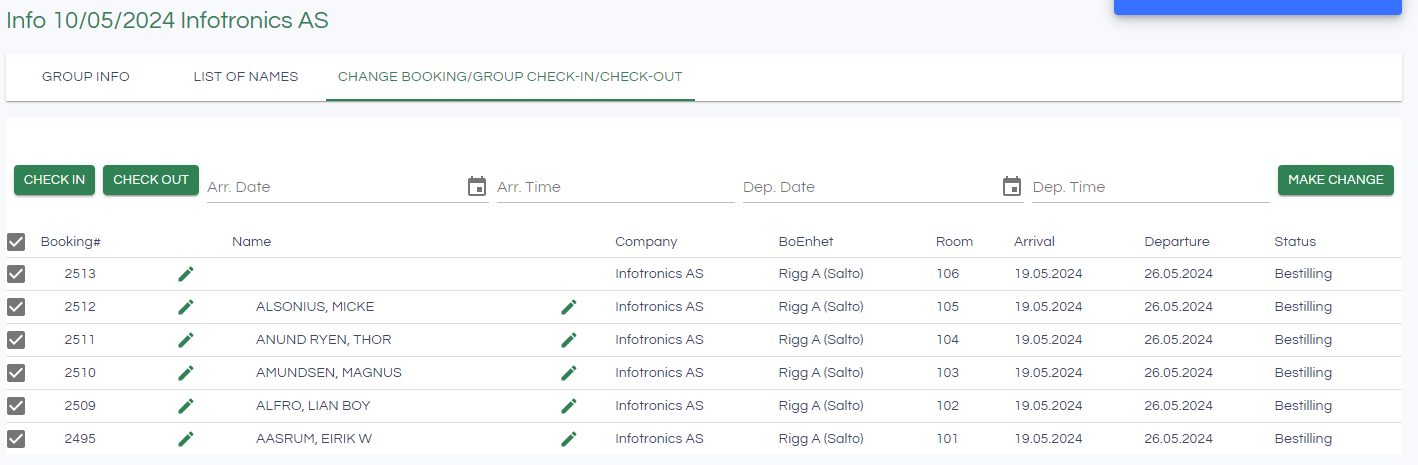Screen dimensions: 1418x465
Task: Focus the Arr. Time input field
Action: [615, 187]
